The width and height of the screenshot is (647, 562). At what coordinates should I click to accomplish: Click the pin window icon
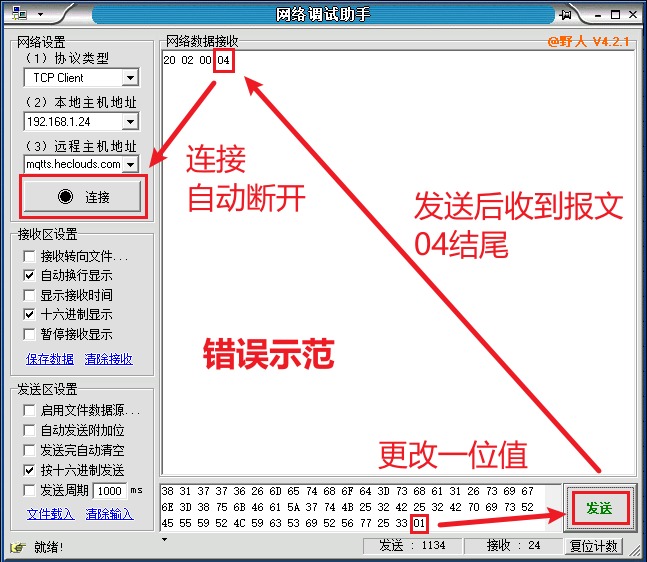[x=566, y=15]
